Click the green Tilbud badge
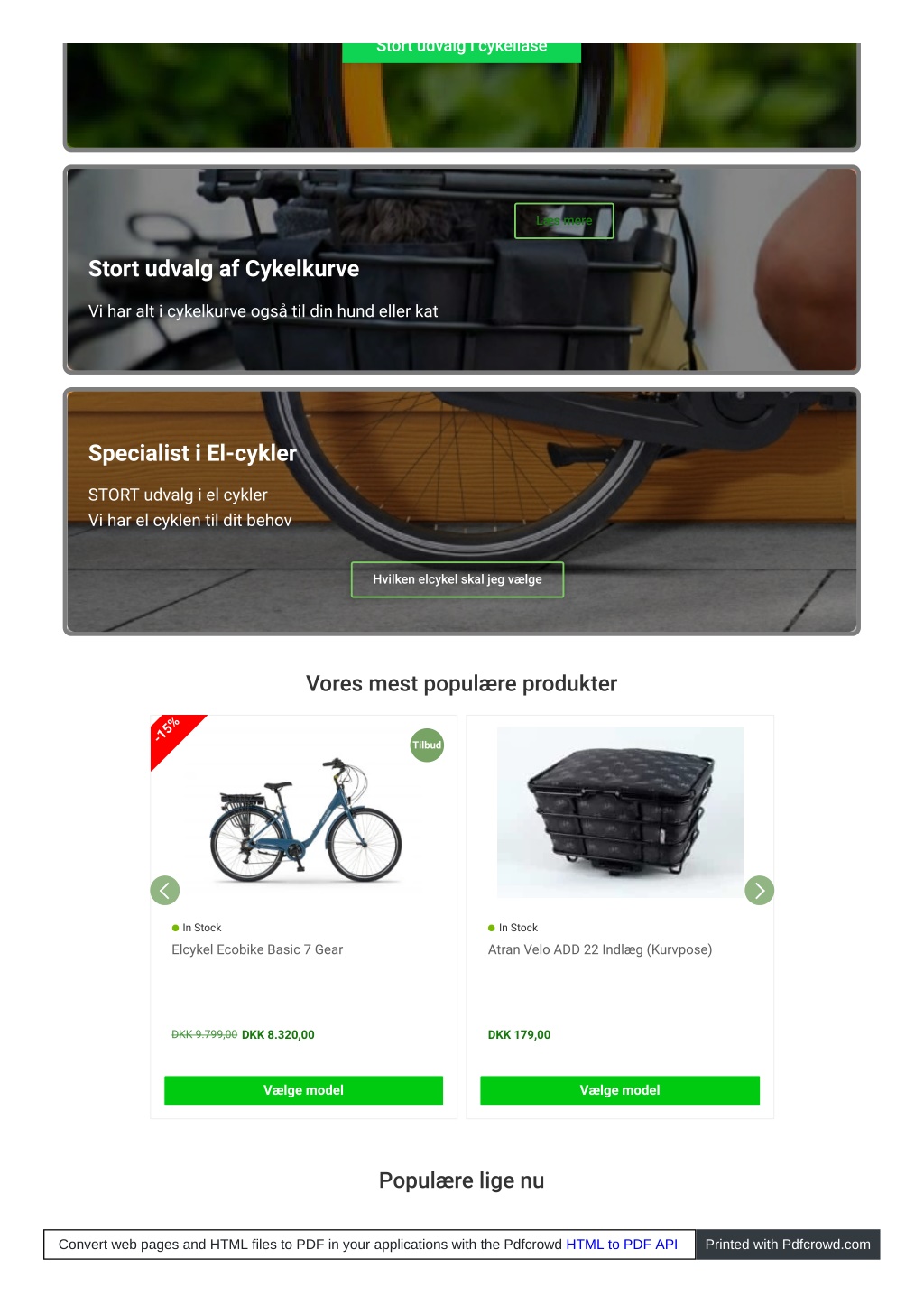Screen dimensions: 924x1305 (x=427, y=745)
